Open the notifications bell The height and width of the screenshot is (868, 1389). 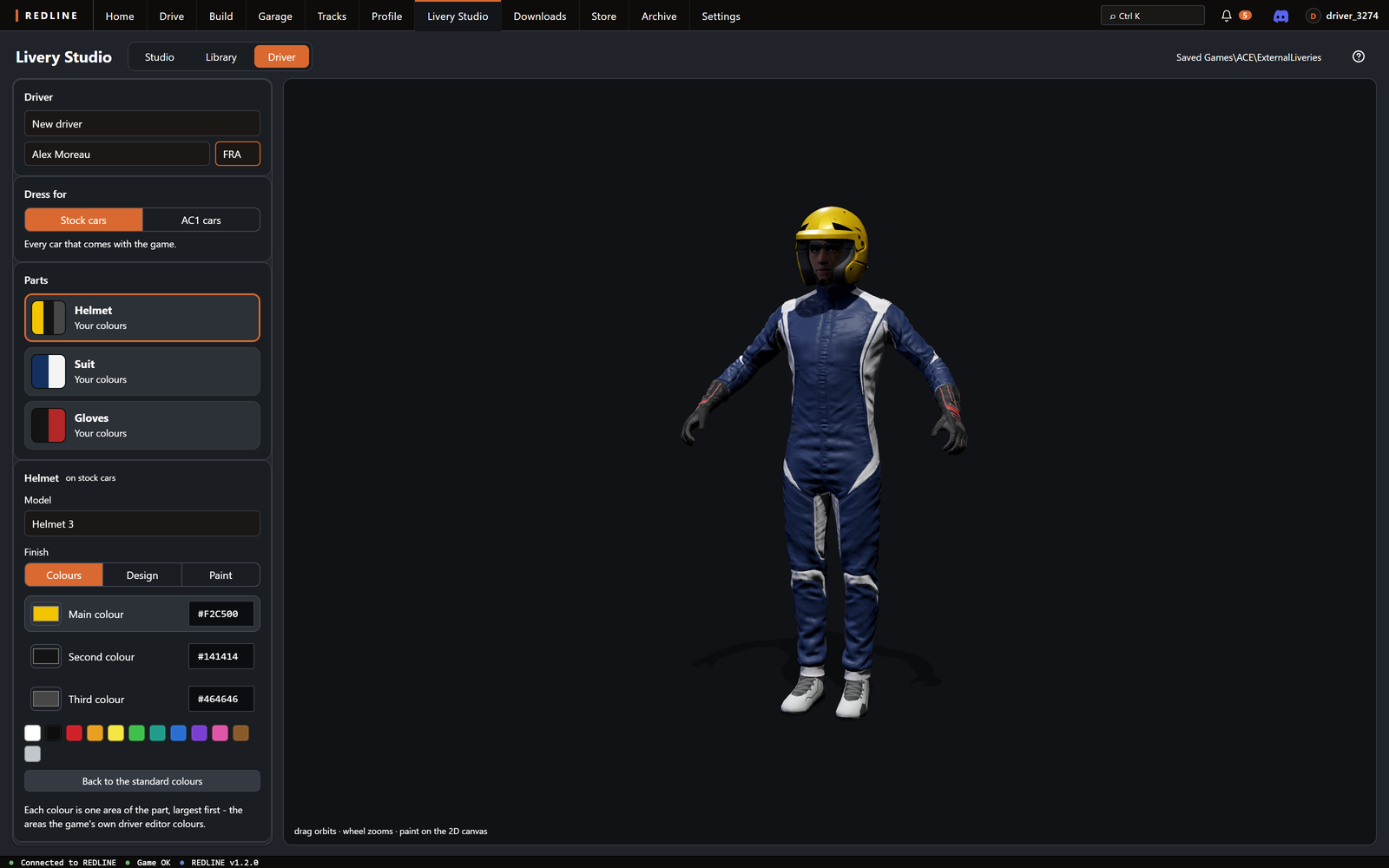(x=1227, y=16)
